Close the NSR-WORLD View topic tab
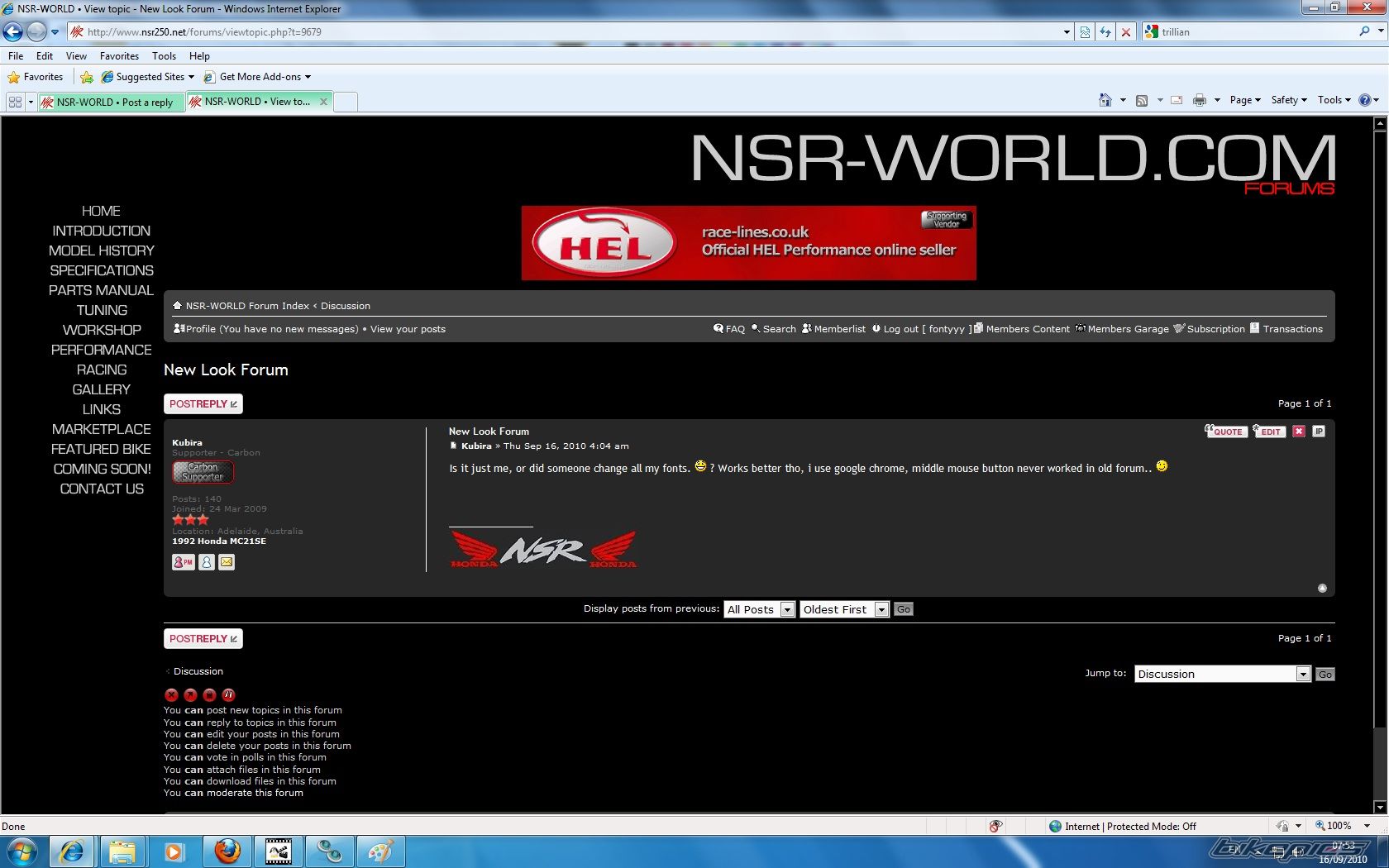The width and height of the screenshot is (1389, 868). (x=323, y=102)
